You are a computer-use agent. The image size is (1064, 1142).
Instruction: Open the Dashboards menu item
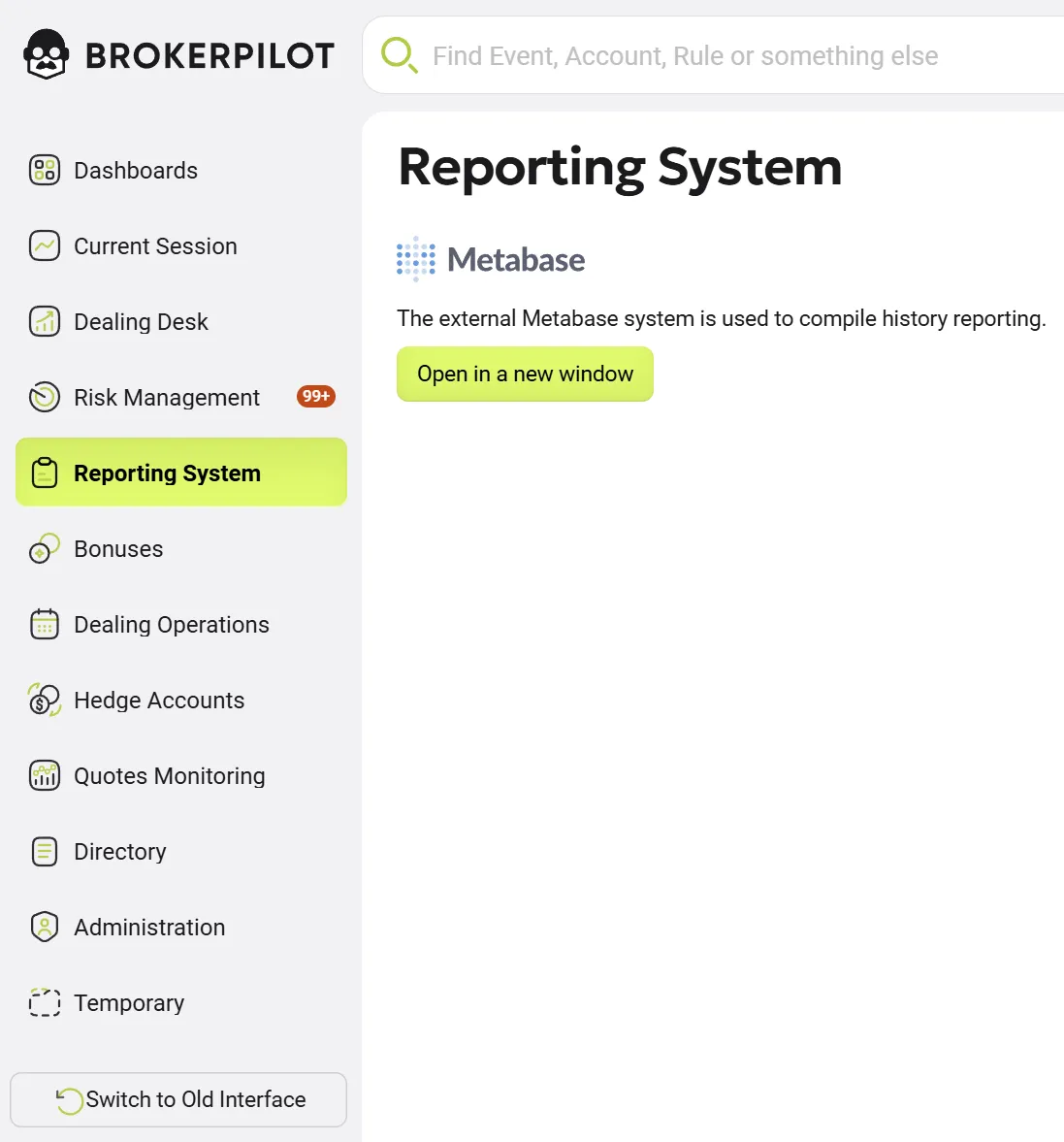181,171
